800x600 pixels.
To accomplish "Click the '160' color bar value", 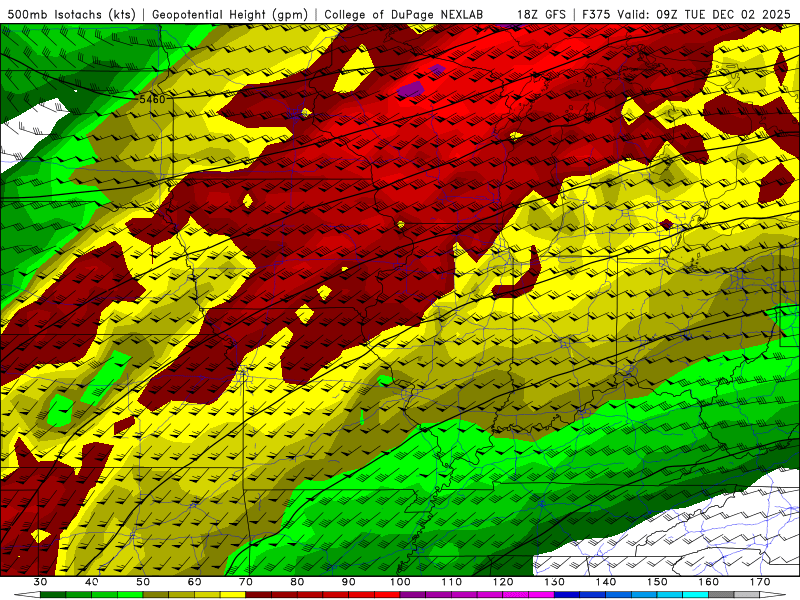I will 709,582.
